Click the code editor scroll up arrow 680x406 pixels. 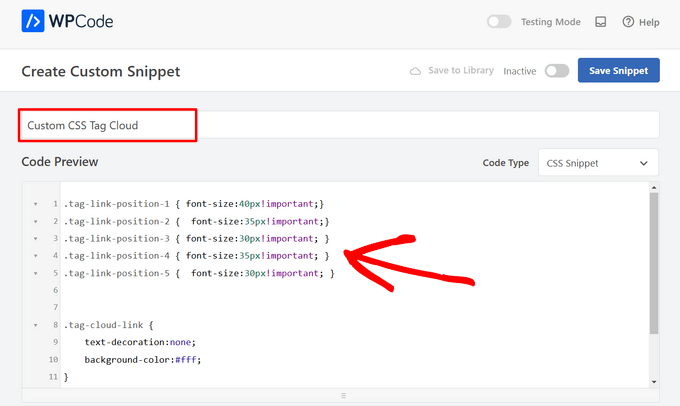[x=654, y=188]
